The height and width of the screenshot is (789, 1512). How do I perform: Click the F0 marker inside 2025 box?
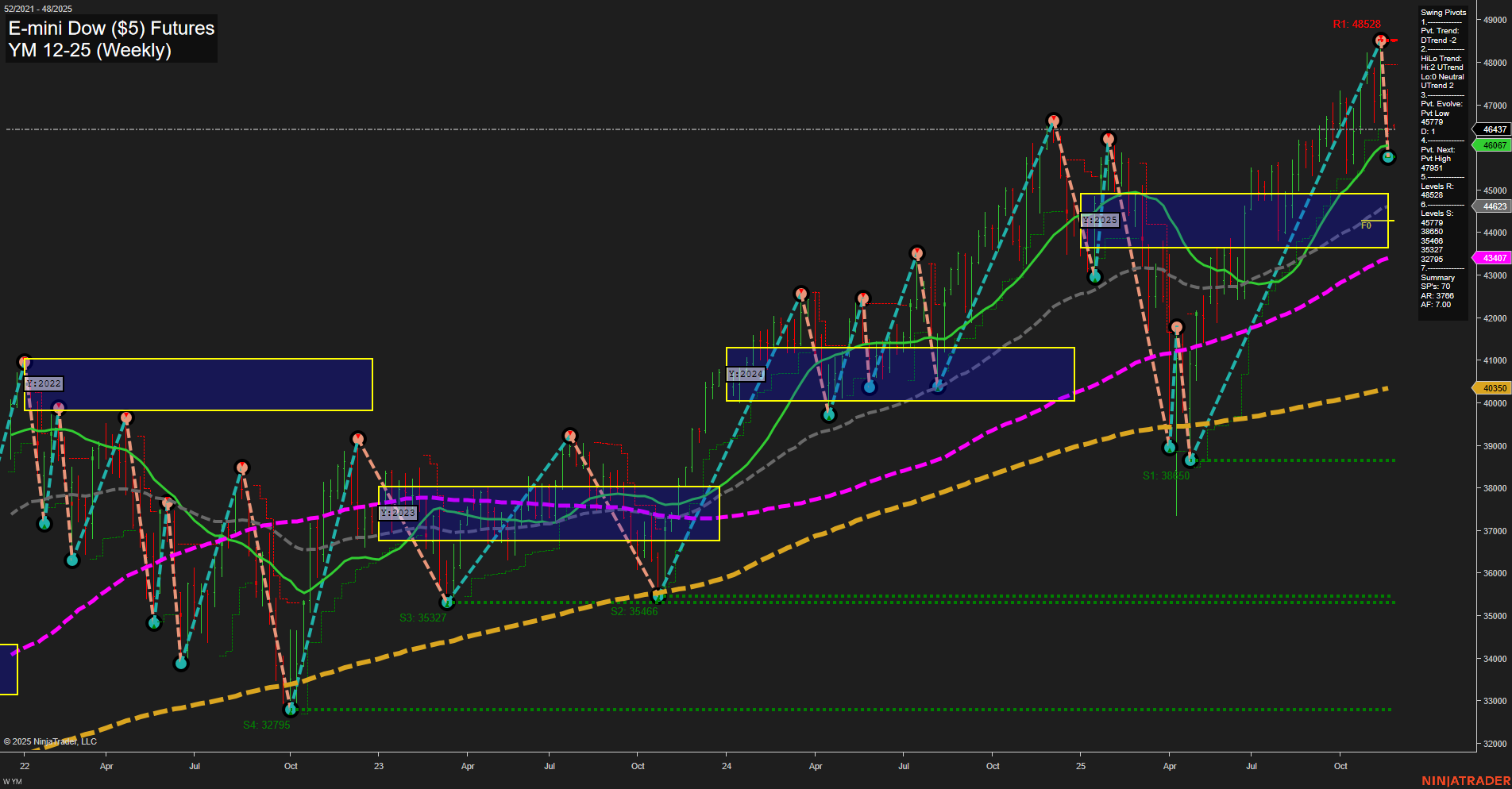1367,226
